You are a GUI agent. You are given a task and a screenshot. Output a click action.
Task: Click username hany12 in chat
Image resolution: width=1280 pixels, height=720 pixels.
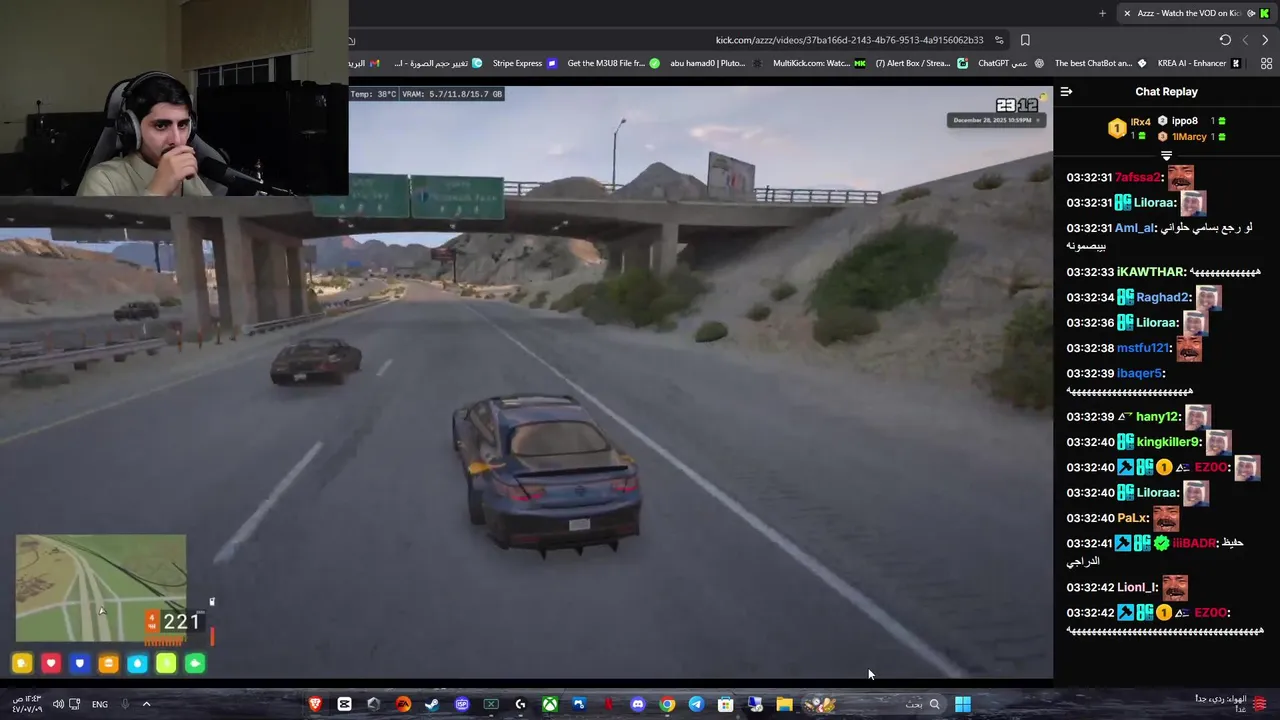pyautogui.click(x=1158, y=417)
